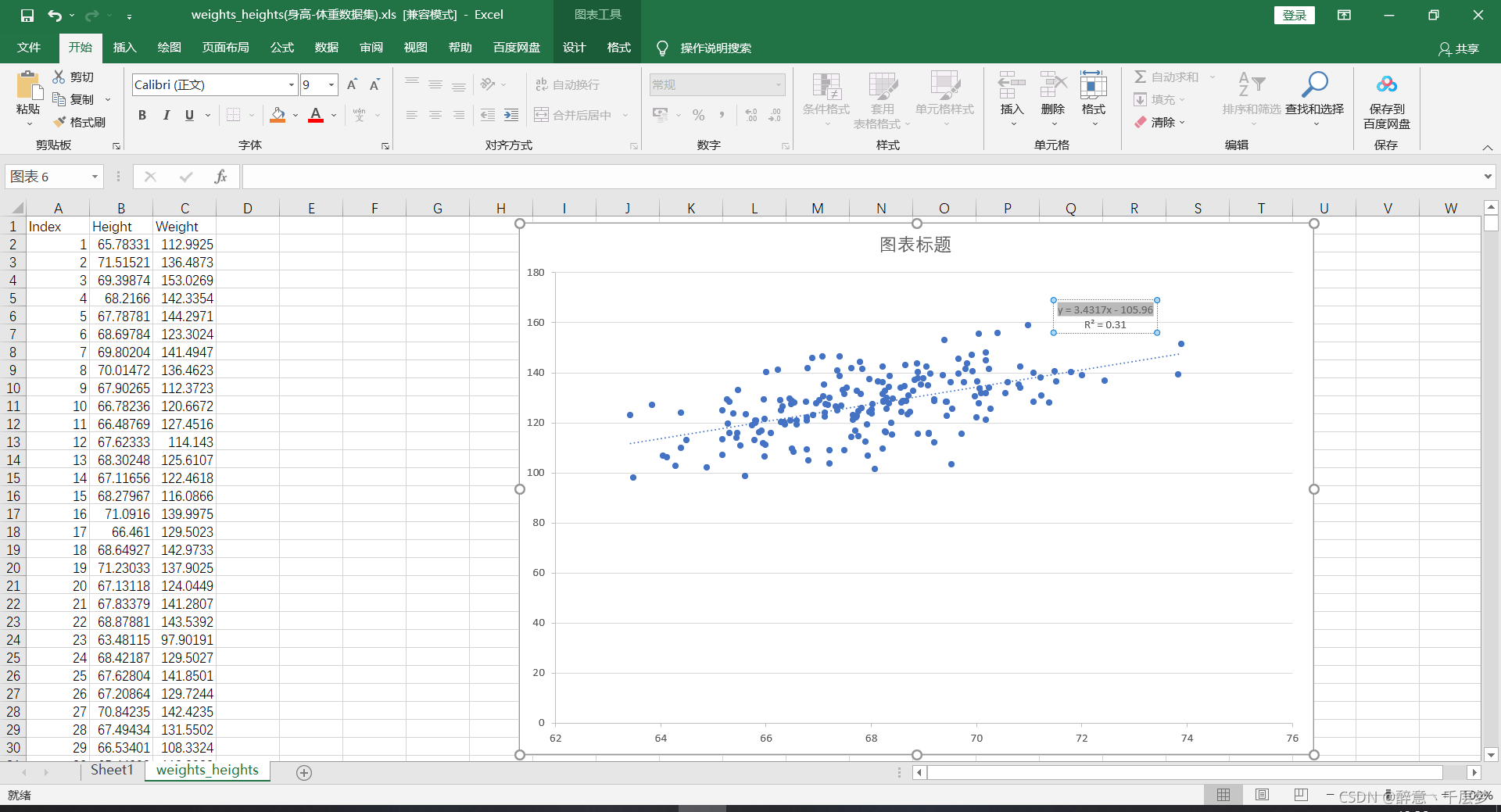This screenshot has width=1501, height=812.
Task: Click the 共享 Share button
Action: [x=1459, y=48]
